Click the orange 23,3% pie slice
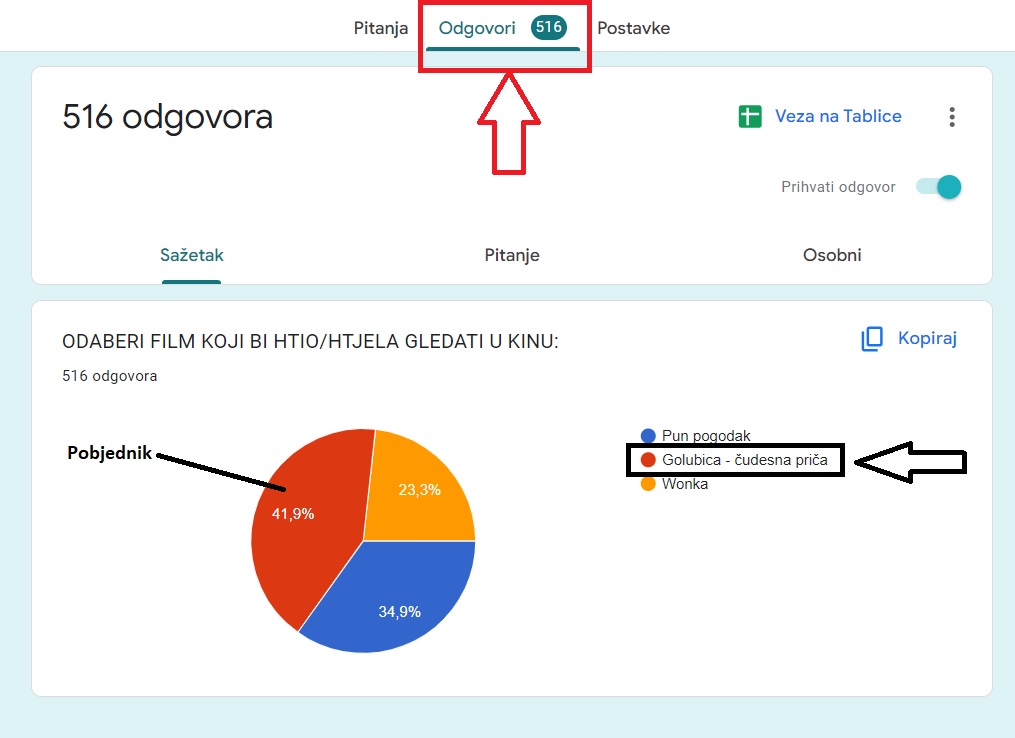Viewport: 1015px width, 738px height. point(421,492)
